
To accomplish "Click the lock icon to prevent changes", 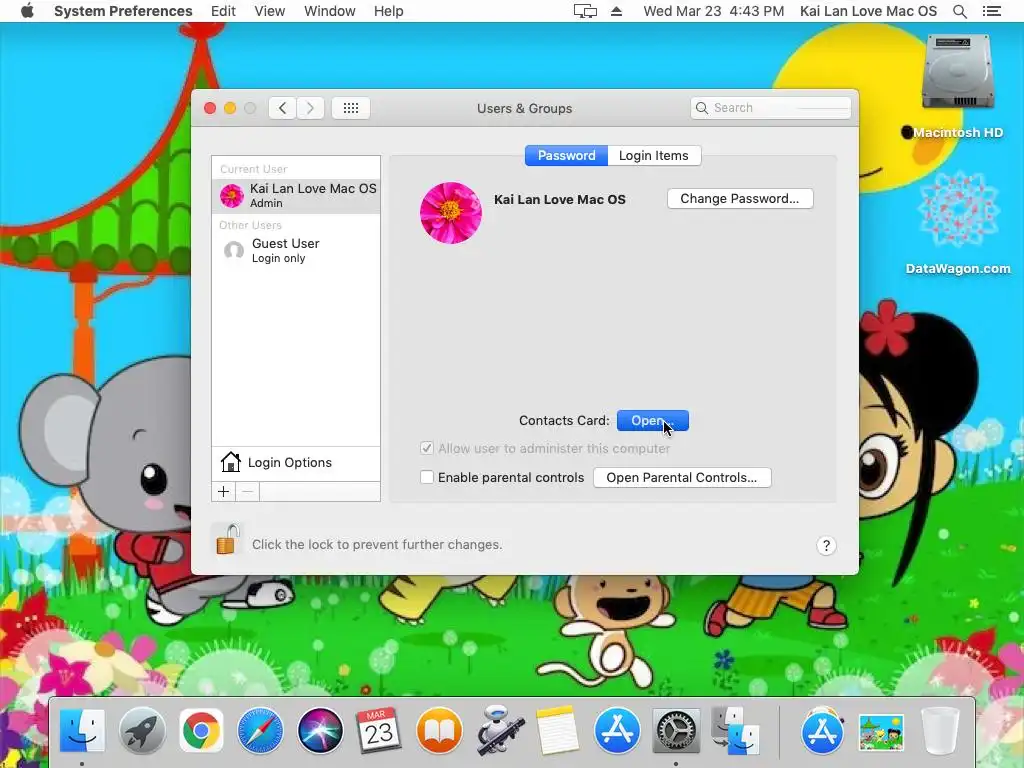I will [x=227, y=539].
